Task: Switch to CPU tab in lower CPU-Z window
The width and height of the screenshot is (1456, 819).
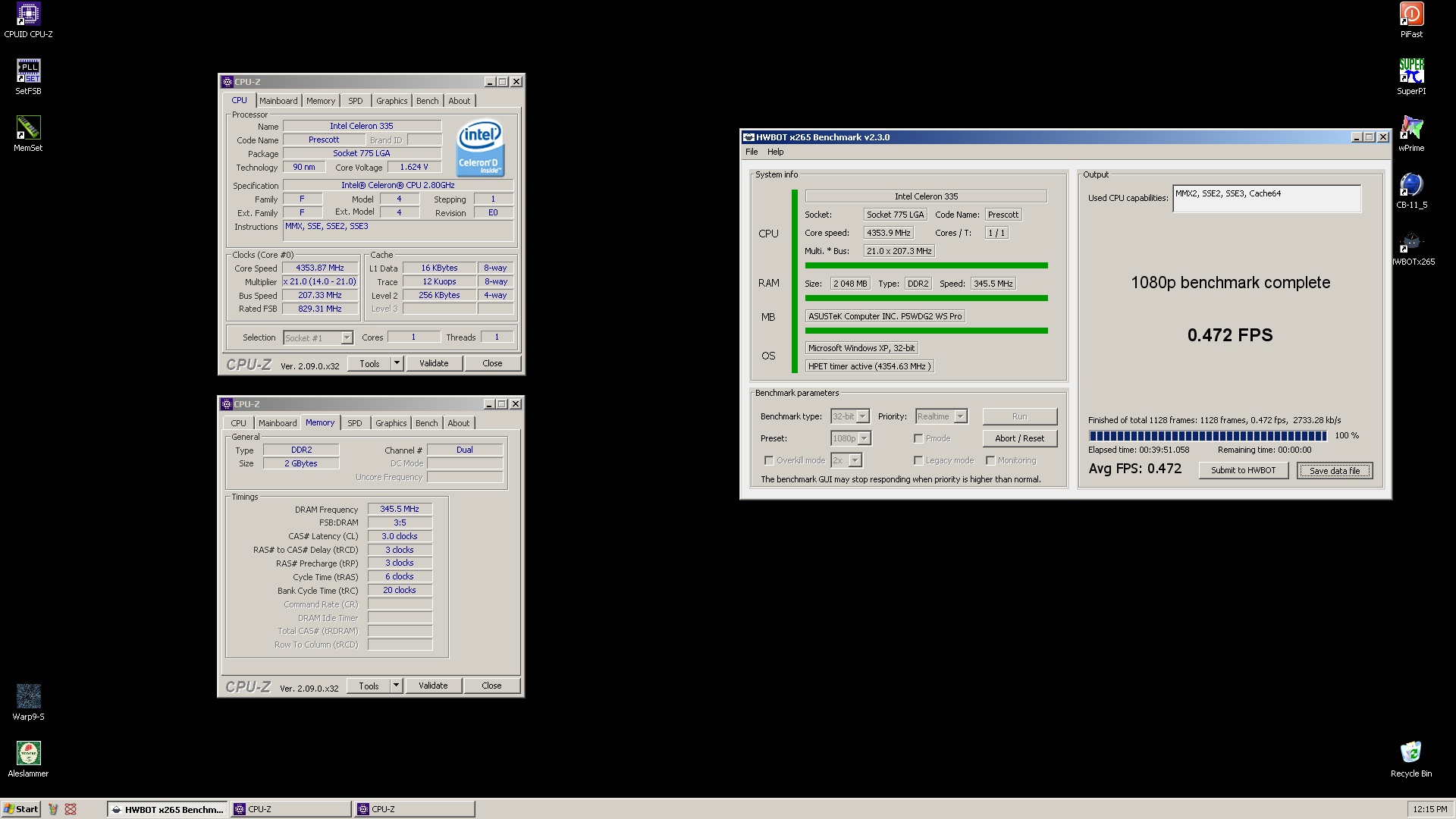Action: (x=239, y=423)
